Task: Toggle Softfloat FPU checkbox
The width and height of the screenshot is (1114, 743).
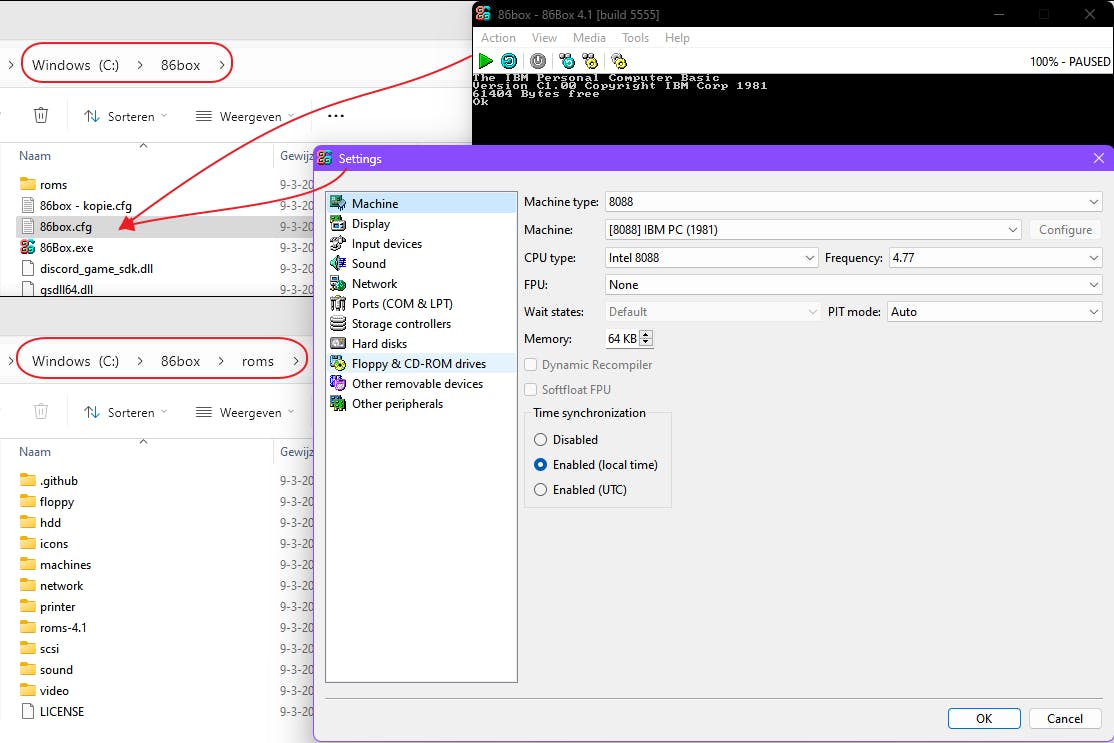Action: 531,389
